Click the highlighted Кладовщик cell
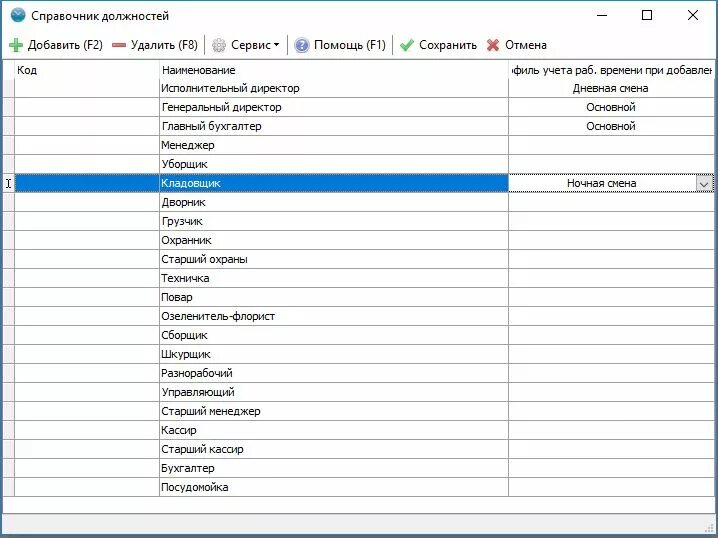 [334, 183]
